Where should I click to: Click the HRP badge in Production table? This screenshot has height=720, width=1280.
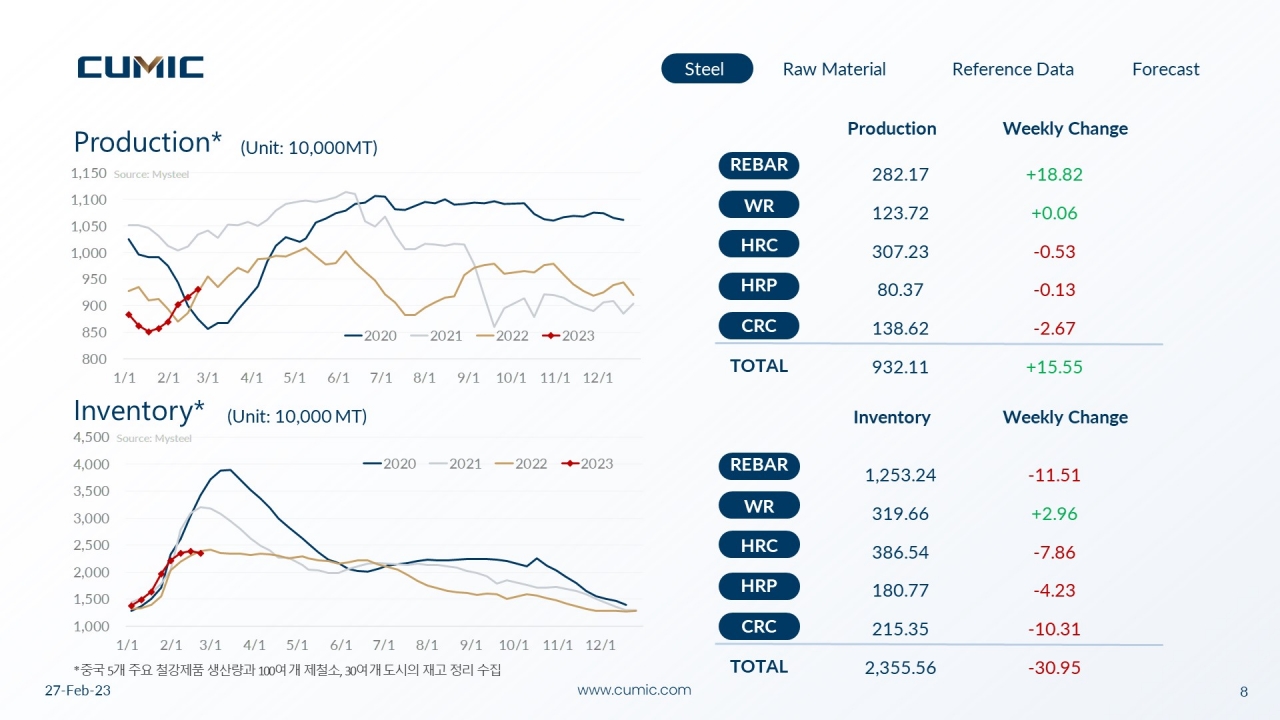759,286
